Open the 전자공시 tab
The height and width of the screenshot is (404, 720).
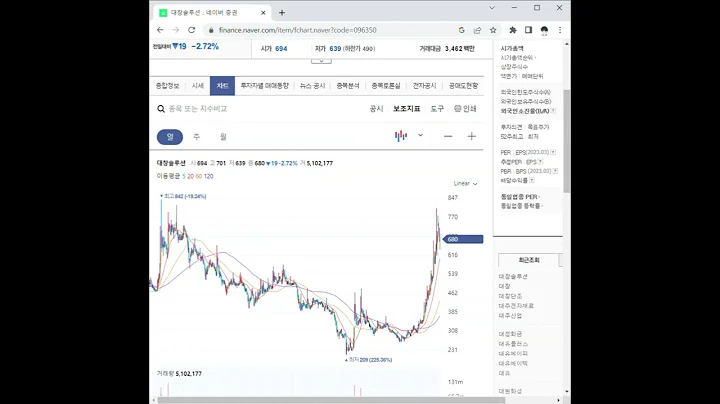coord(424,86)
